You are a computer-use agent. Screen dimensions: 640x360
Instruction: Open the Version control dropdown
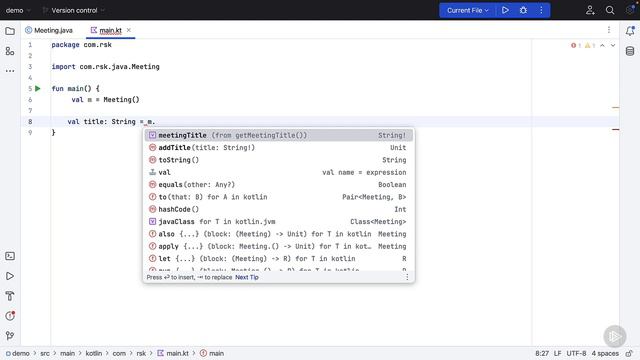pos(73,10)
